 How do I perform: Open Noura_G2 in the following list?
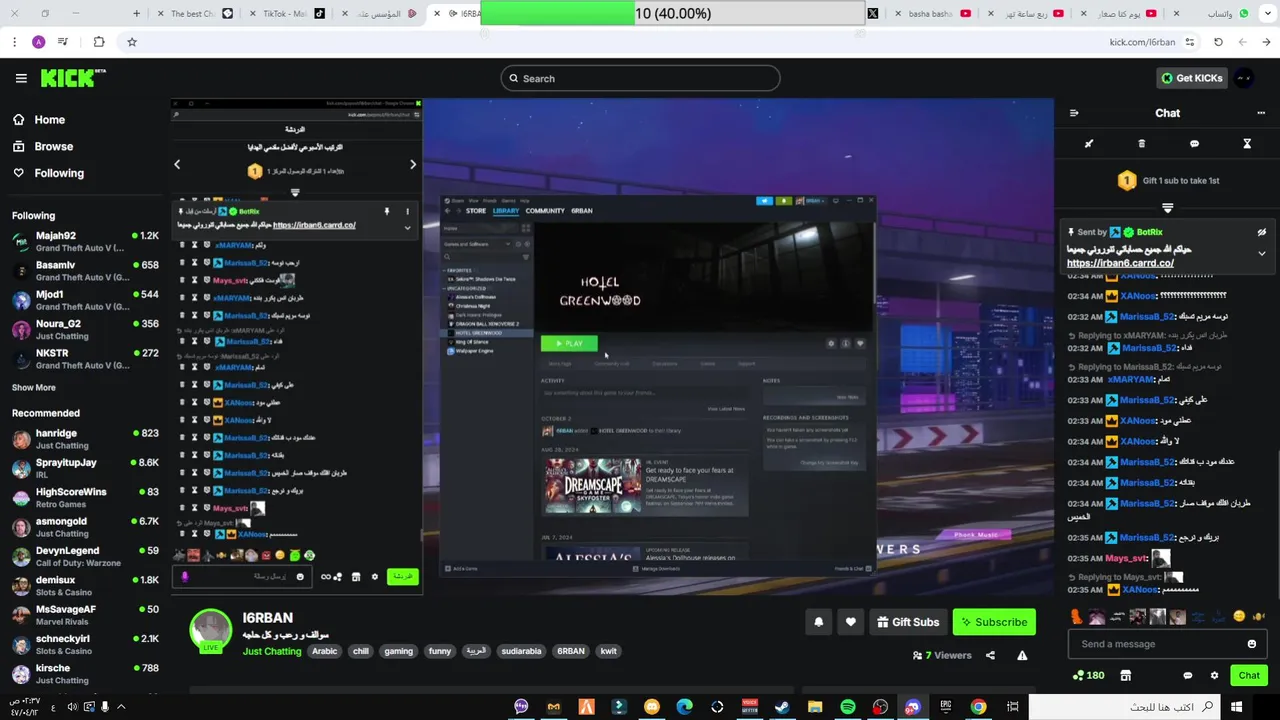85,329
